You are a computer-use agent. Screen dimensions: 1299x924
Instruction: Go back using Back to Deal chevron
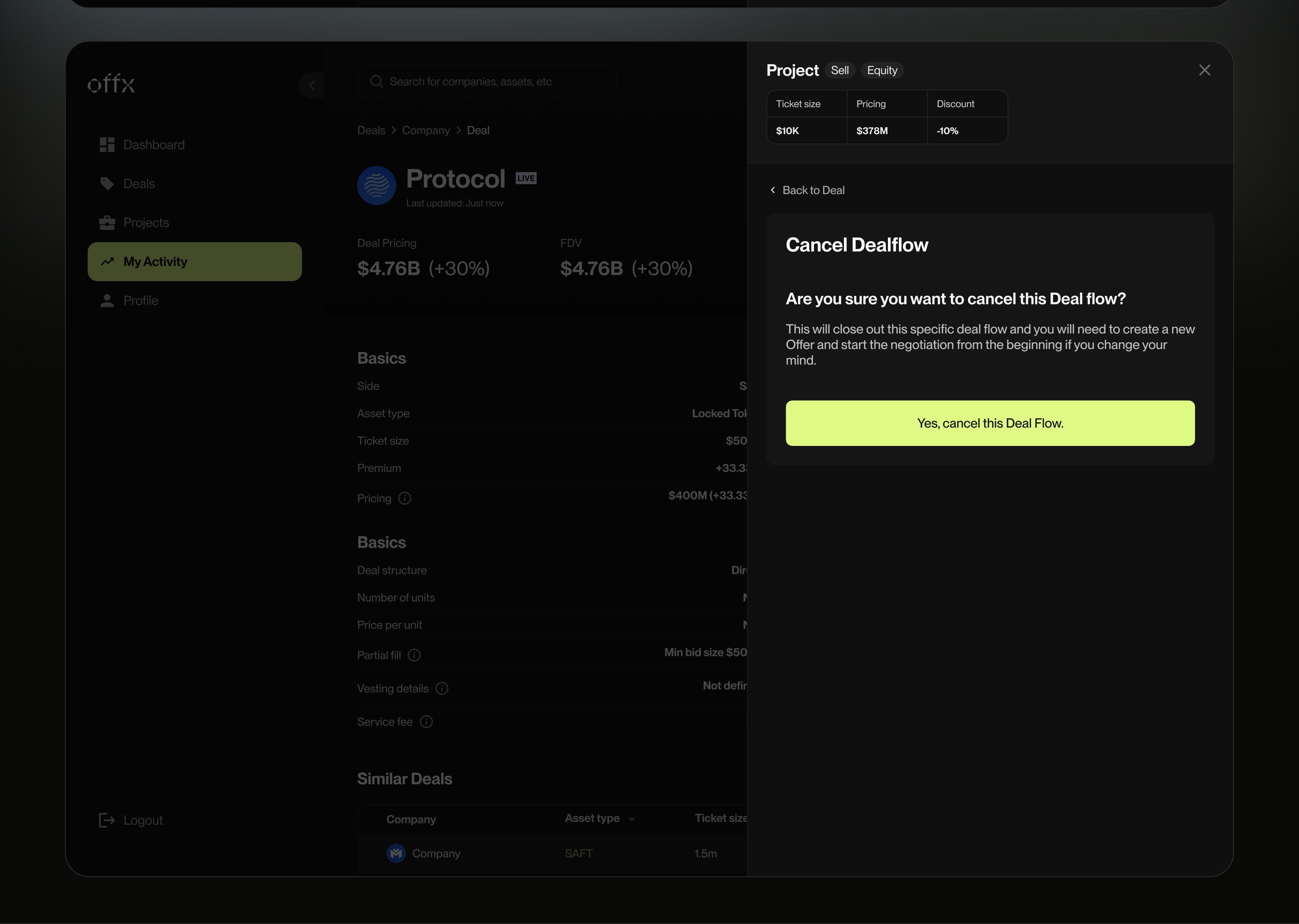pos(773,190)
